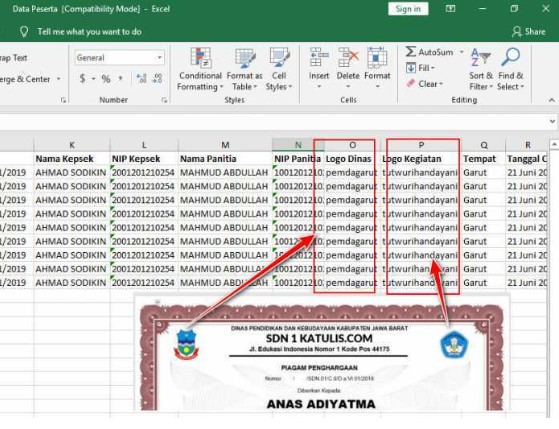Select the Nama Kepsek header cell
This screenshot has width=559, height=429.
coord(72,159)
